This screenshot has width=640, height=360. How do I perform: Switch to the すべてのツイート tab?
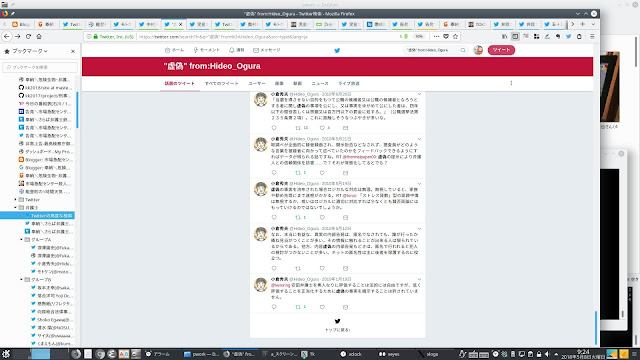(222, 83)
